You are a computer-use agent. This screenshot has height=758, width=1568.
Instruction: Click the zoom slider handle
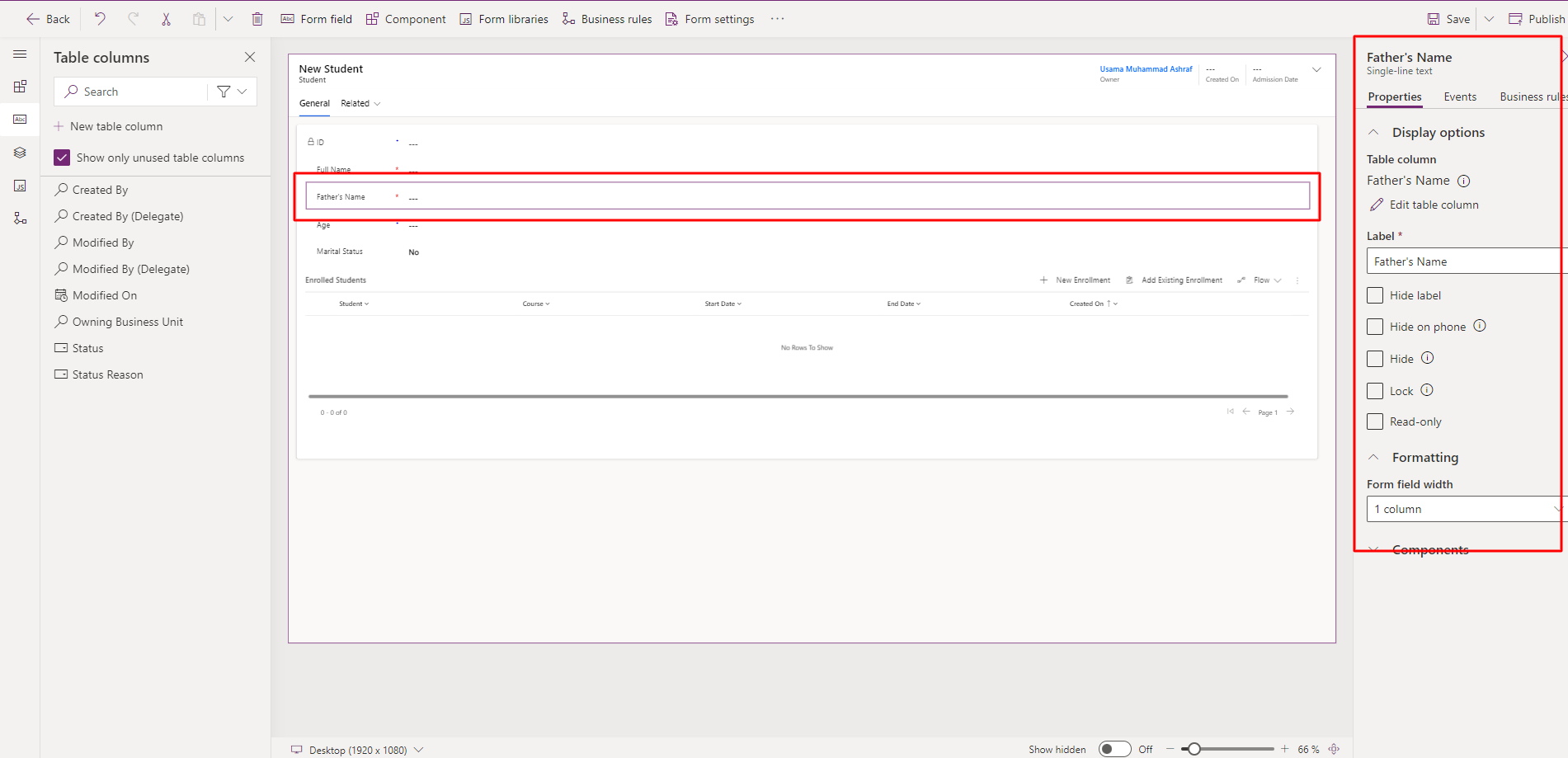(1194, 749)
